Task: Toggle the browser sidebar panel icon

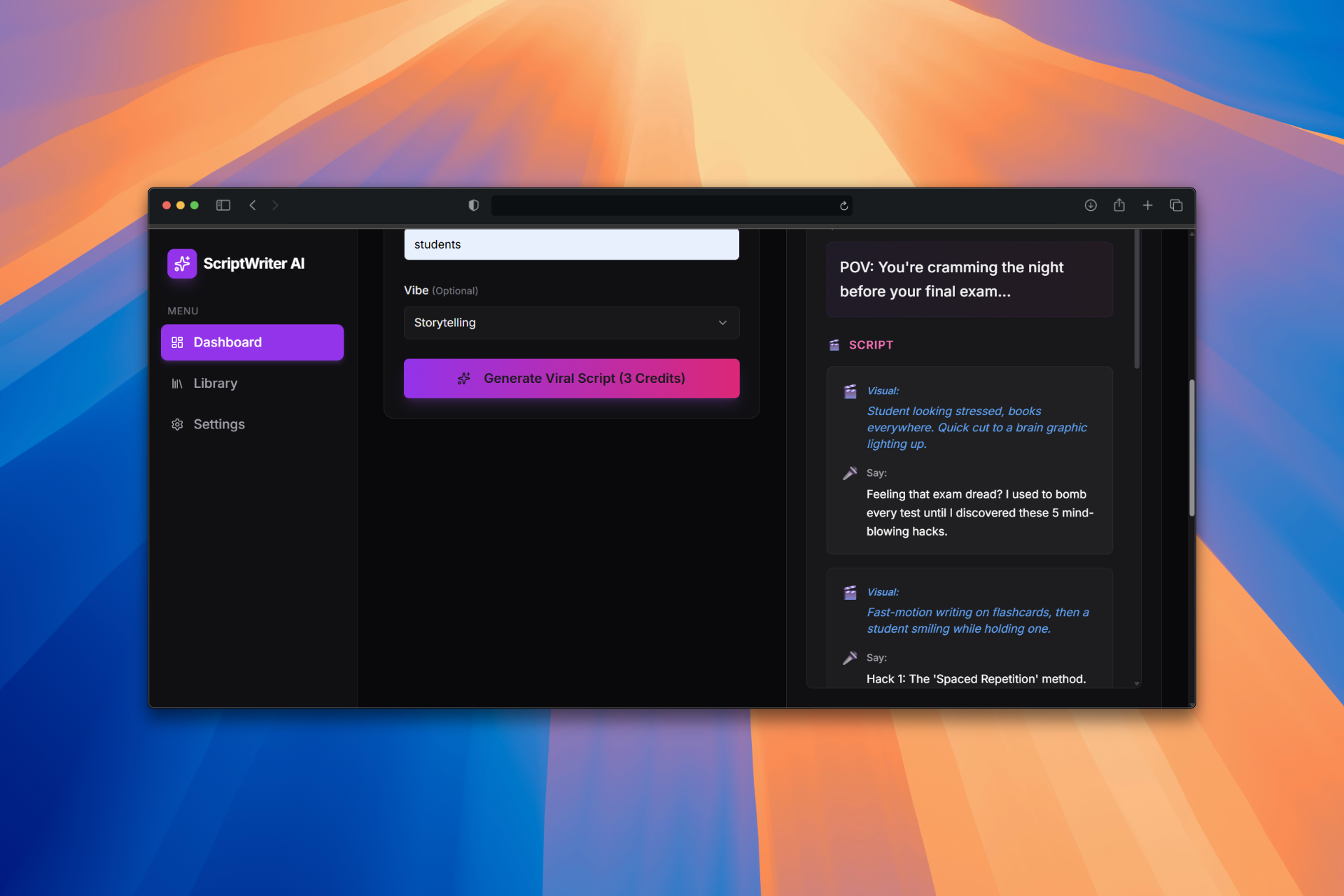Action: pyautogui.click(x=223, y=205)
